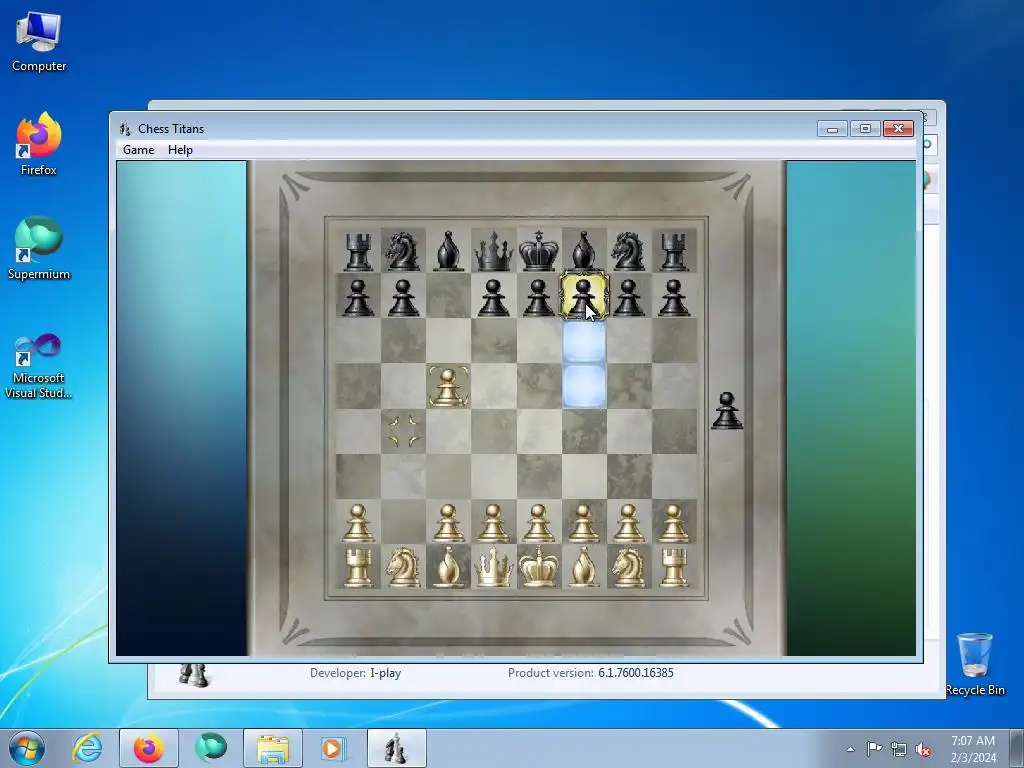Select the white bishop left of the queen

coord(448,567)
